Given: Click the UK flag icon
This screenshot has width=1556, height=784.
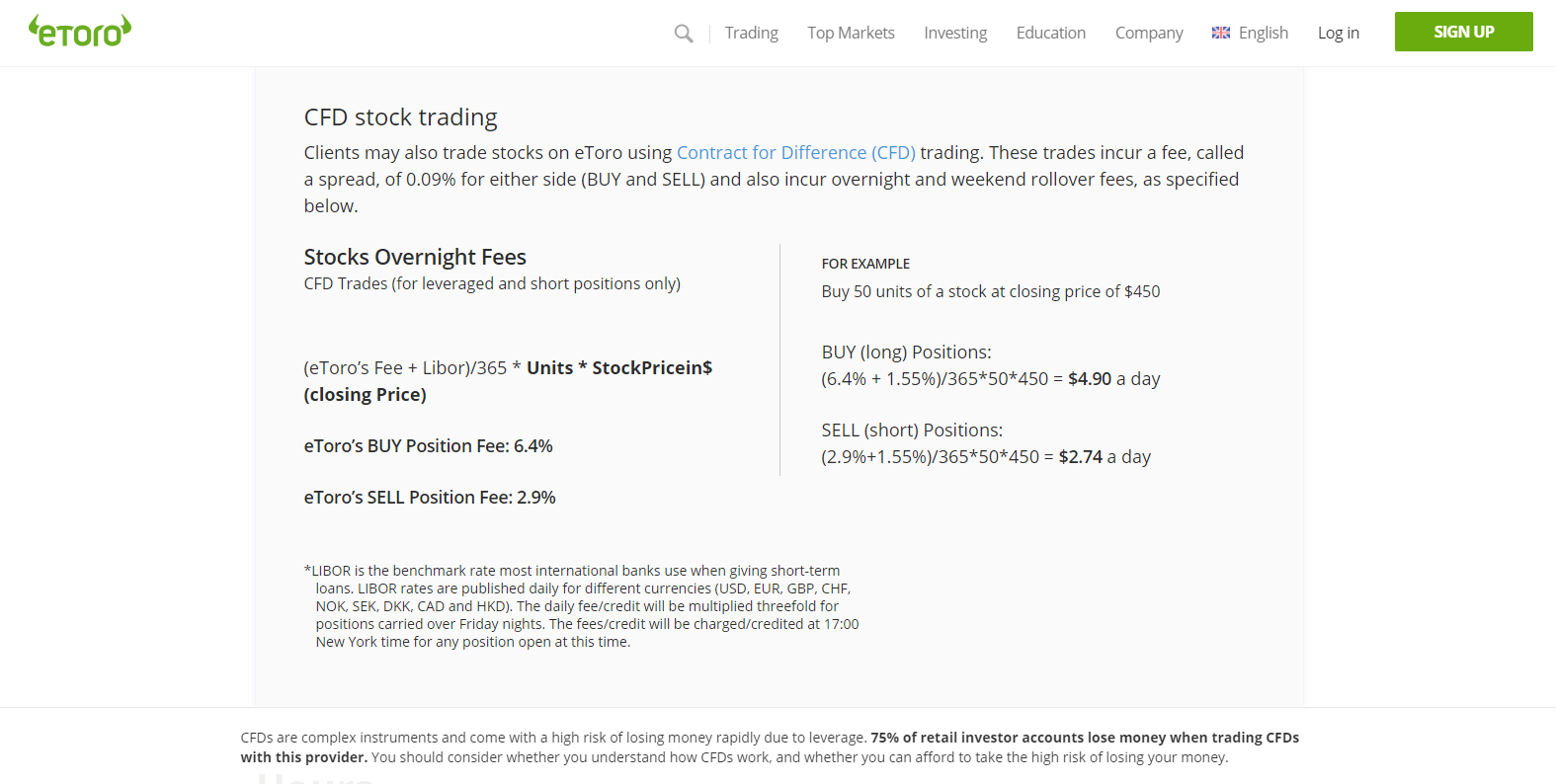Looking at the screenshot, I should point(1221,33).
